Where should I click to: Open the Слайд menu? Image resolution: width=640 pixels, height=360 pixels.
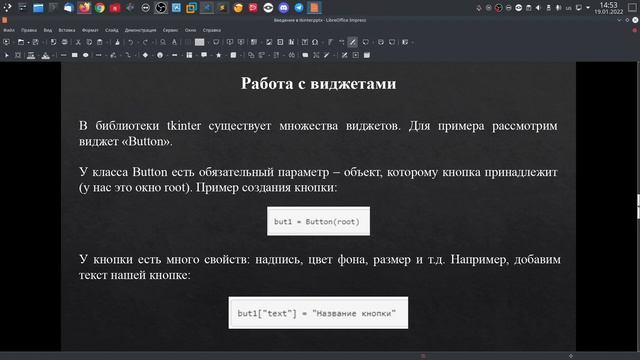pos(111,30)
